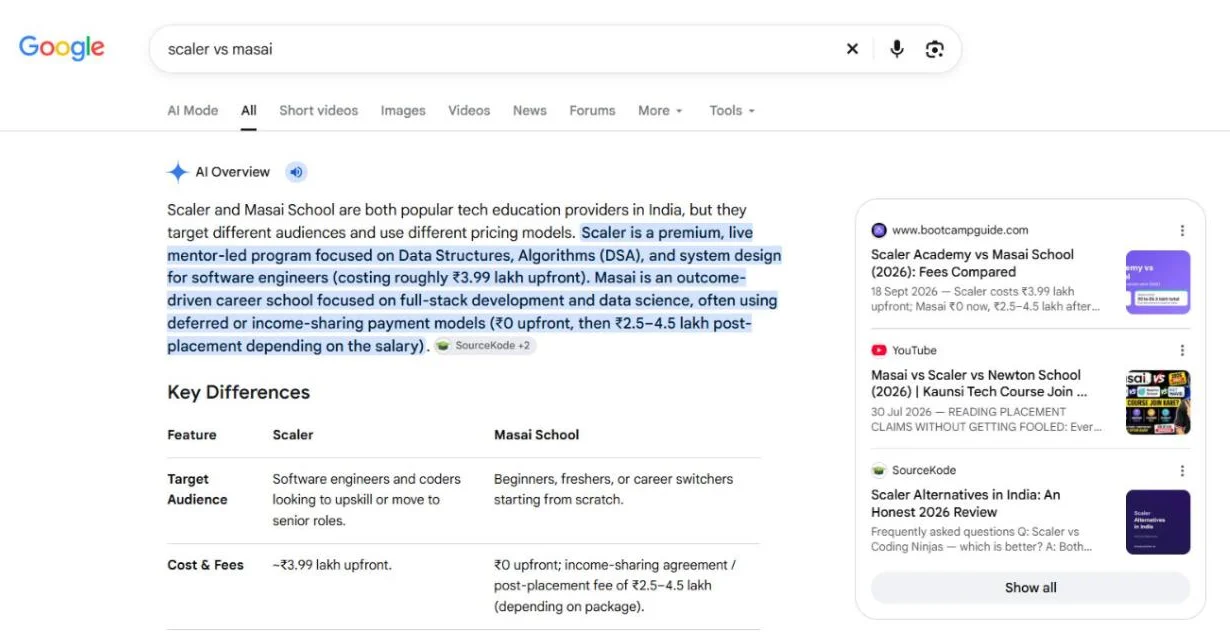
Task: Click 'Software engineers and coders' cell
Action: tap(366, 500)
